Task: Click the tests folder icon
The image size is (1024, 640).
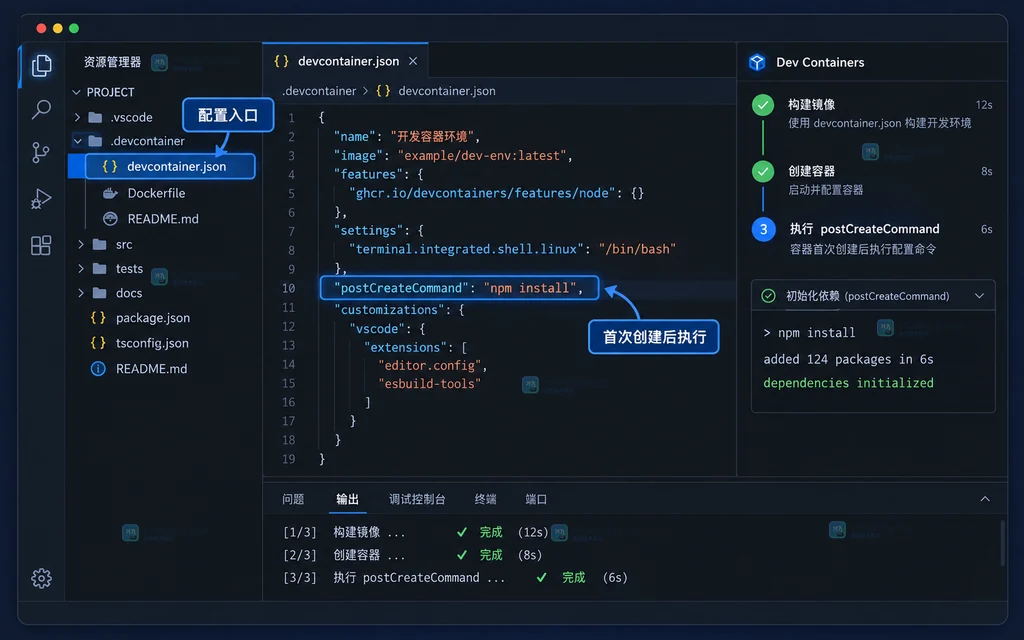Action: click(x=99, y=268)
